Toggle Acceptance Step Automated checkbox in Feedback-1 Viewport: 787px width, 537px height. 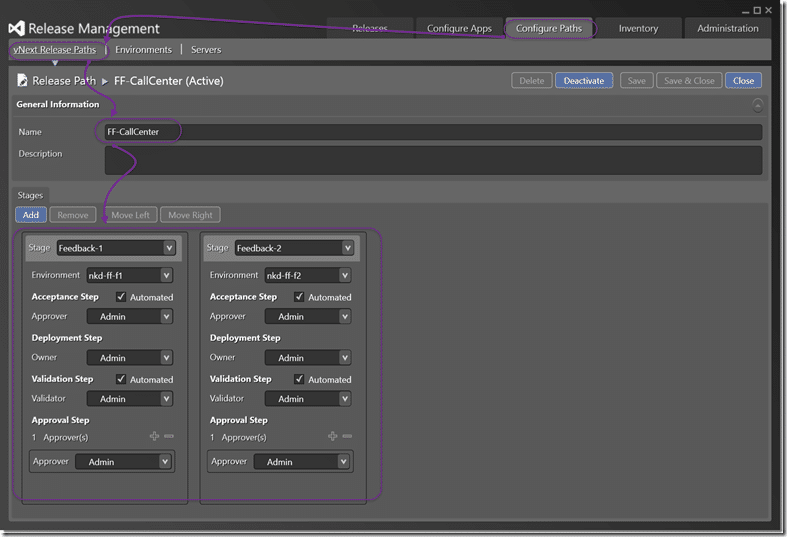(121, 297)
